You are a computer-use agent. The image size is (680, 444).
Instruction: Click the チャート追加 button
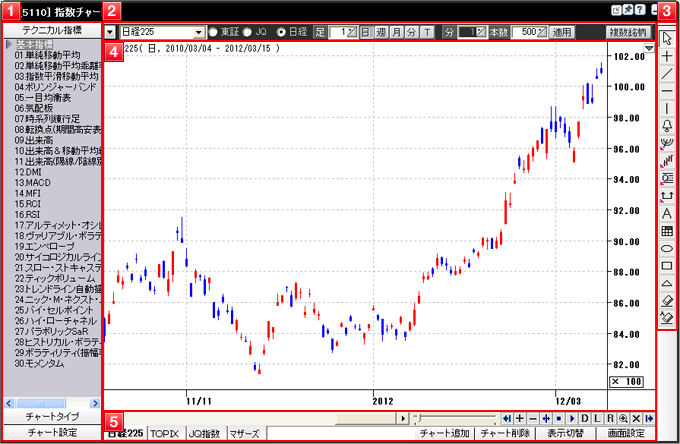point(444,434)
